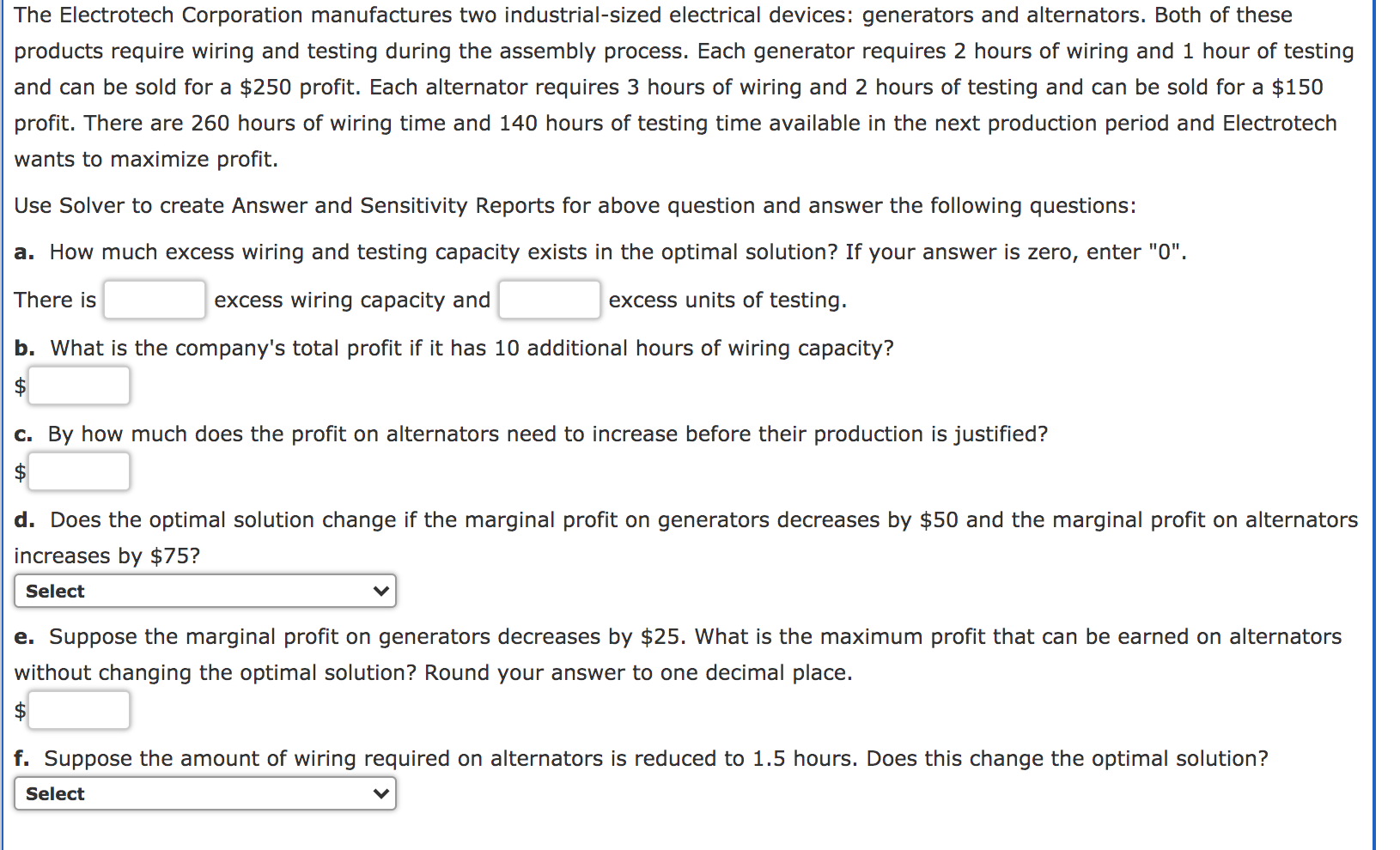
Task: Click the 'excess units of testing.' label text
Action: coord(727,300)
